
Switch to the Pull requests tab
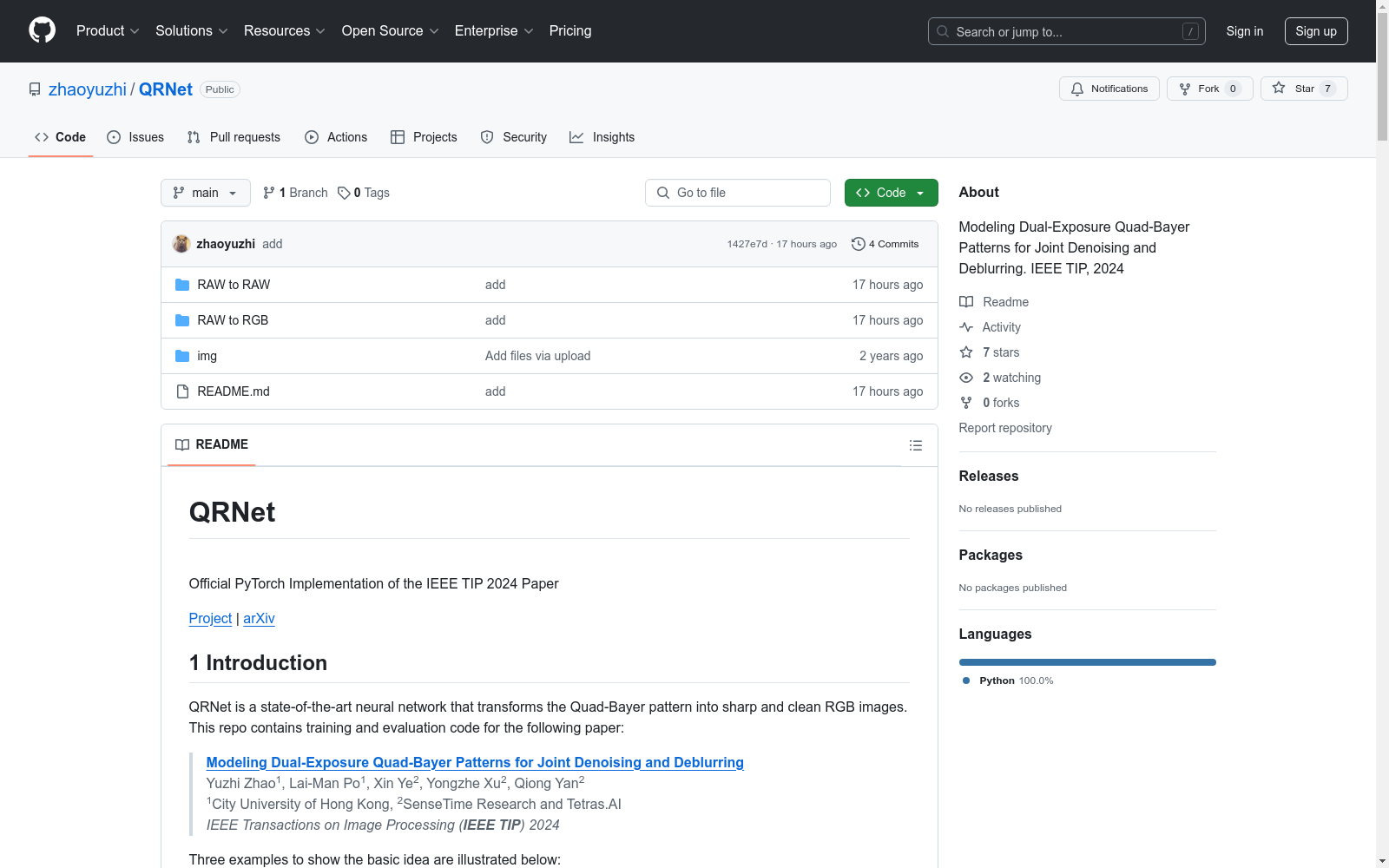(x=234, y=137)
